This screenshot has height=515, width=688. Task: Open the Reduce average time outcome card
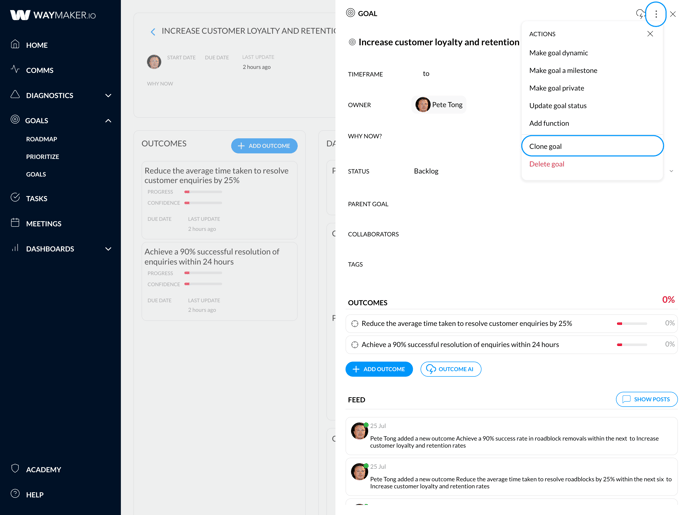tap(219, 200)
